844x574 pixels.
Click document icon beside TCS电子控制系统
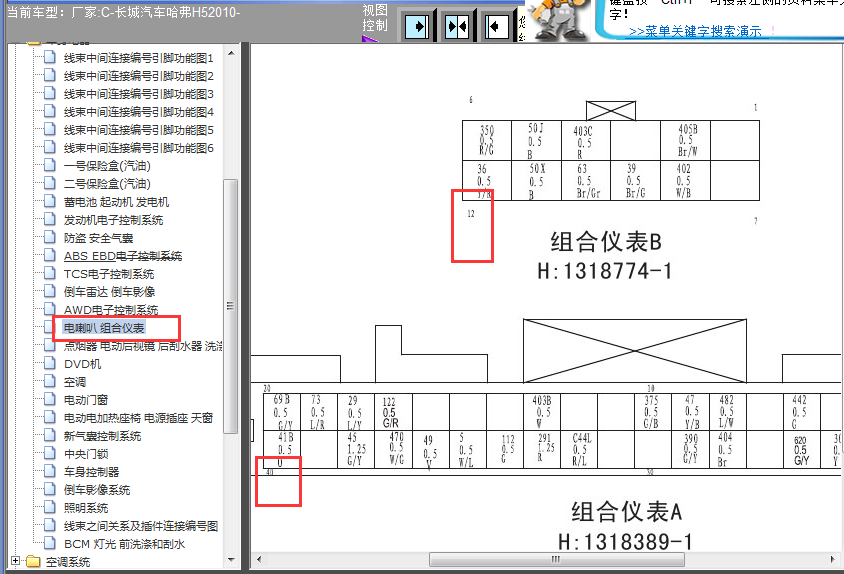point(50,274)
